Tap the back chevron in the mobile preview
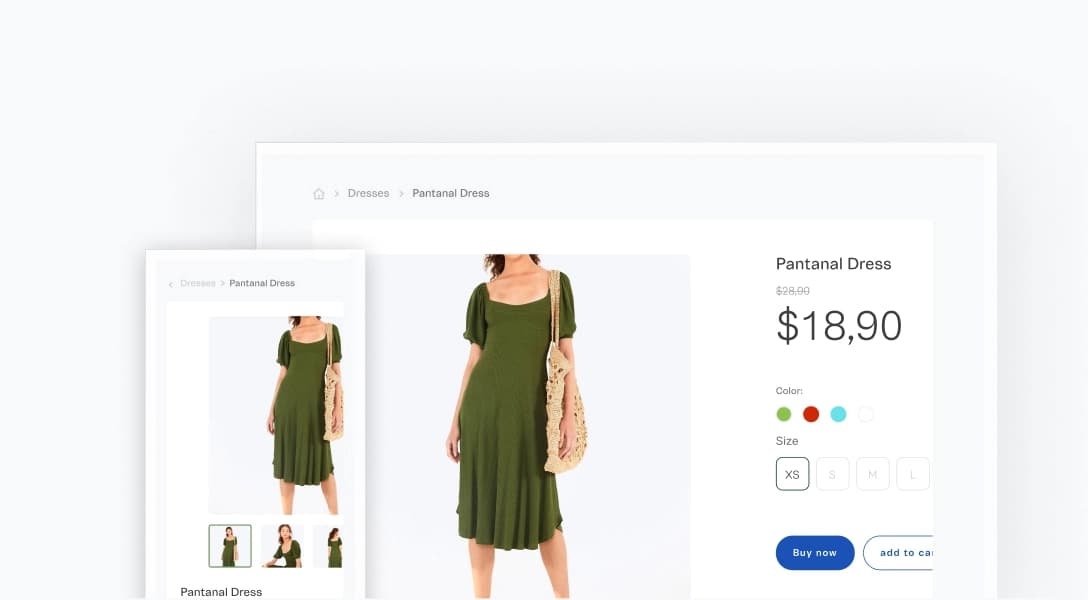 click(x=170, y=284)
